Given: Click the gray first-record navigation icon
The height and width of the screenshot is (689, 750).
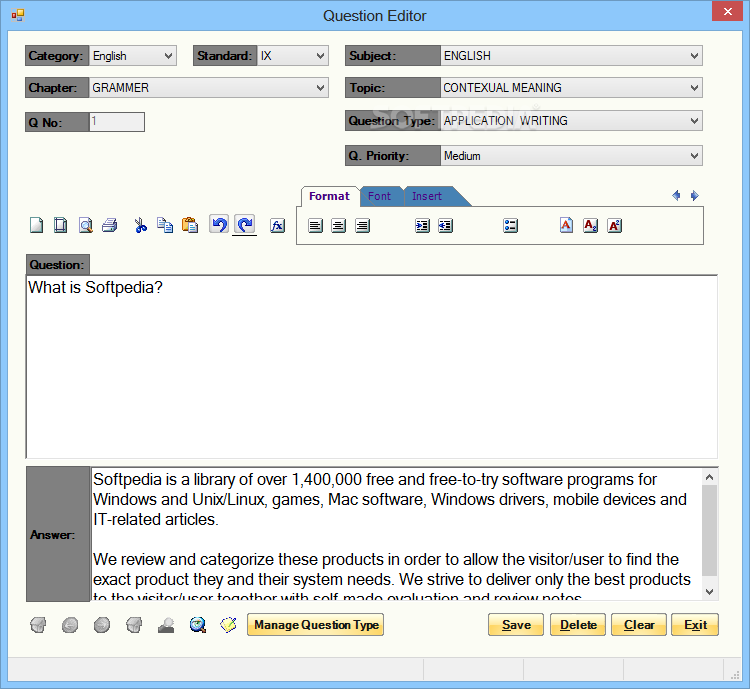Looking at the screenshot, I should click(x=38, y=624).
